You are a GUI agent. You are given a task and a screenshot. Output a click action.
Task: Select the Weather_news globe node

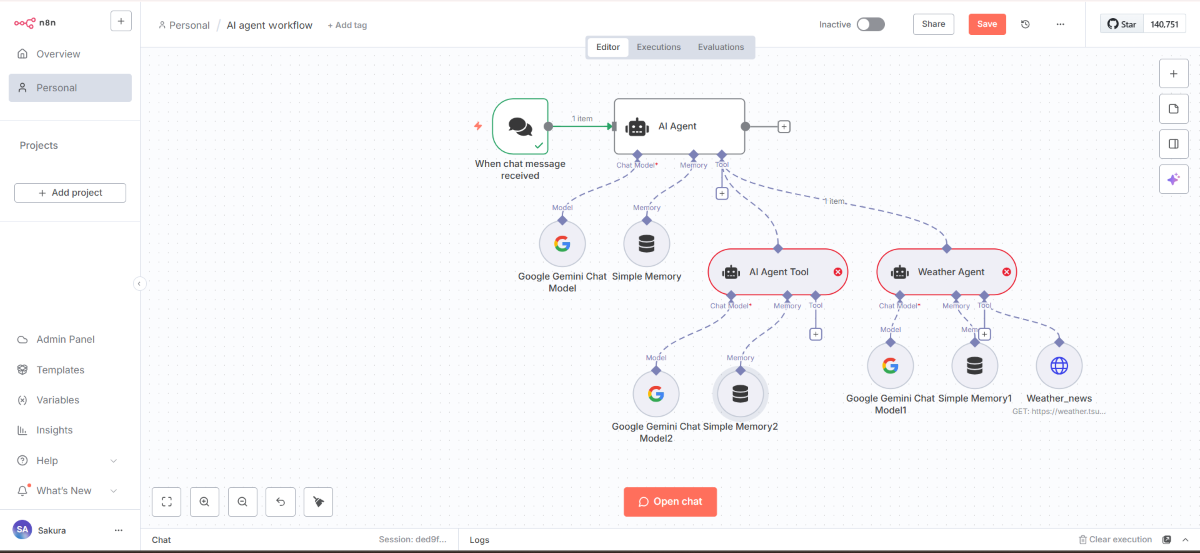click(1059, 366)
